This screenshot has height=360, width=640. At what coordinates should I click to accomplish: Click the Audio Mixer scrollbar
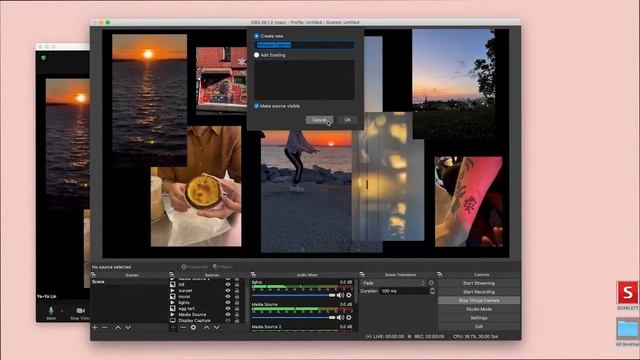(x=356, y=292)
